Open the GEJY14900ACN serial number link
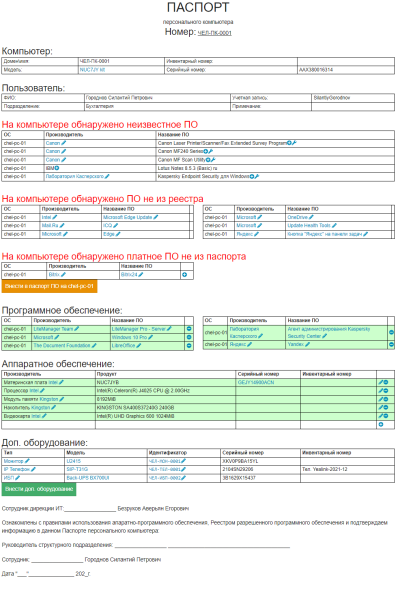Image resolution: width=398 pixels, height=600 pixels. pos(256,382)
